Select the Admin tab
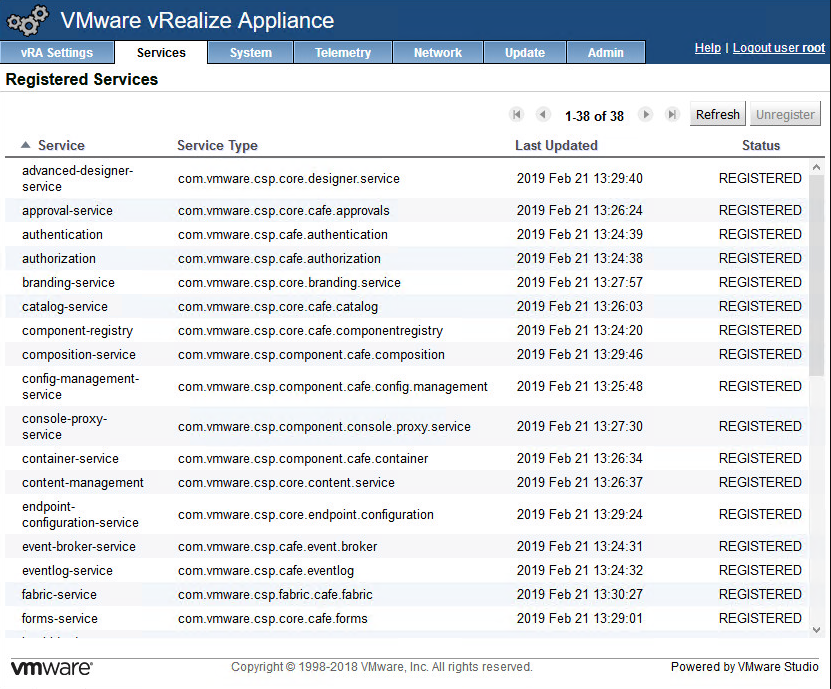 [x=605, y=53]
